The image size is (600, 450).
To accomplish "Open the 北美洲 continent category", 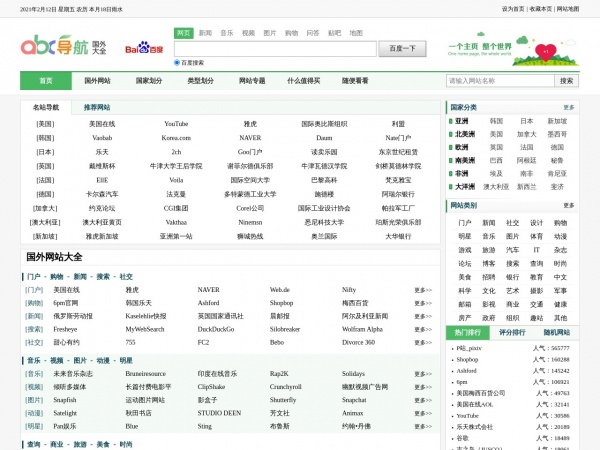I will [x=465, y=134].
